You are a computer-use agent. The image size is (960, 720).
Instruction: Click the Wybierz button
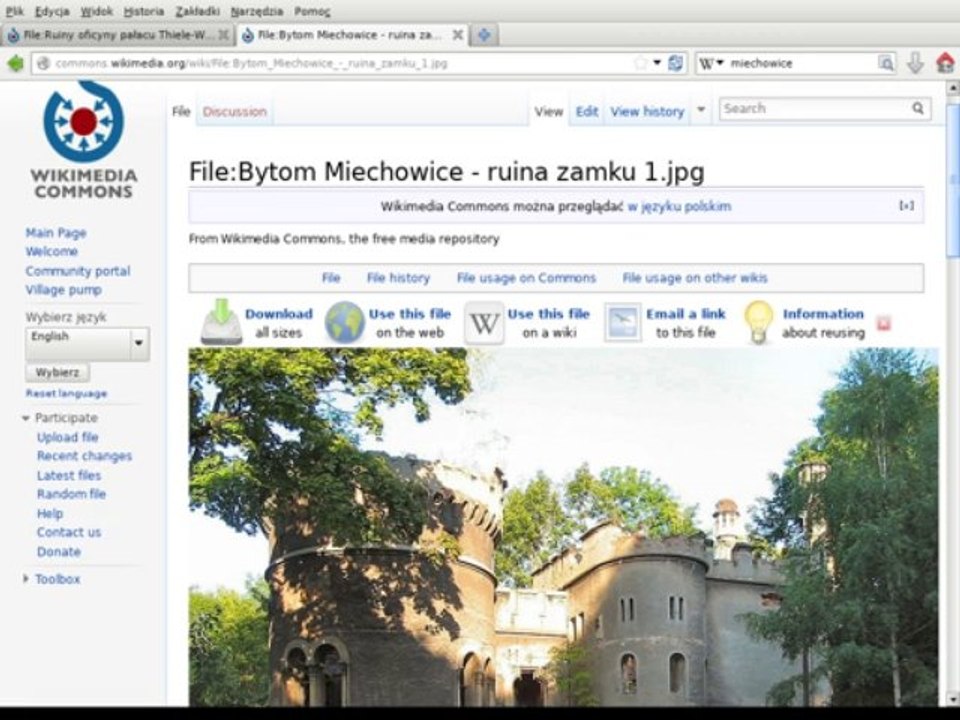[x=58, y=372]
